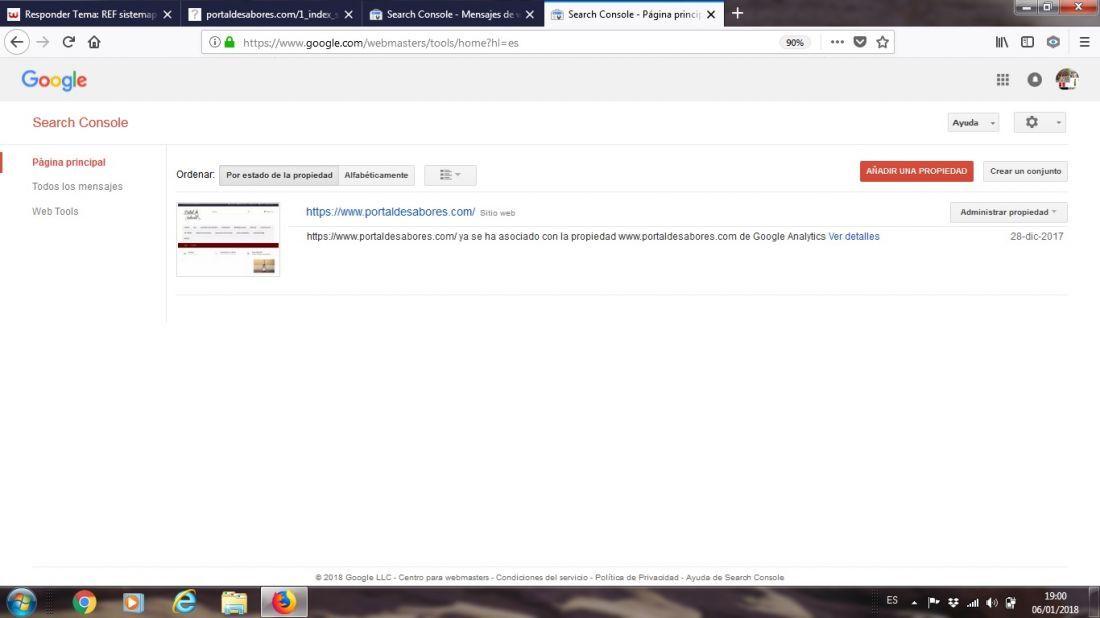Click the portaldesabores site thumbnail
Image resolution: width=1100 pixels, height=618 pixels.
[x=228, y=239]
